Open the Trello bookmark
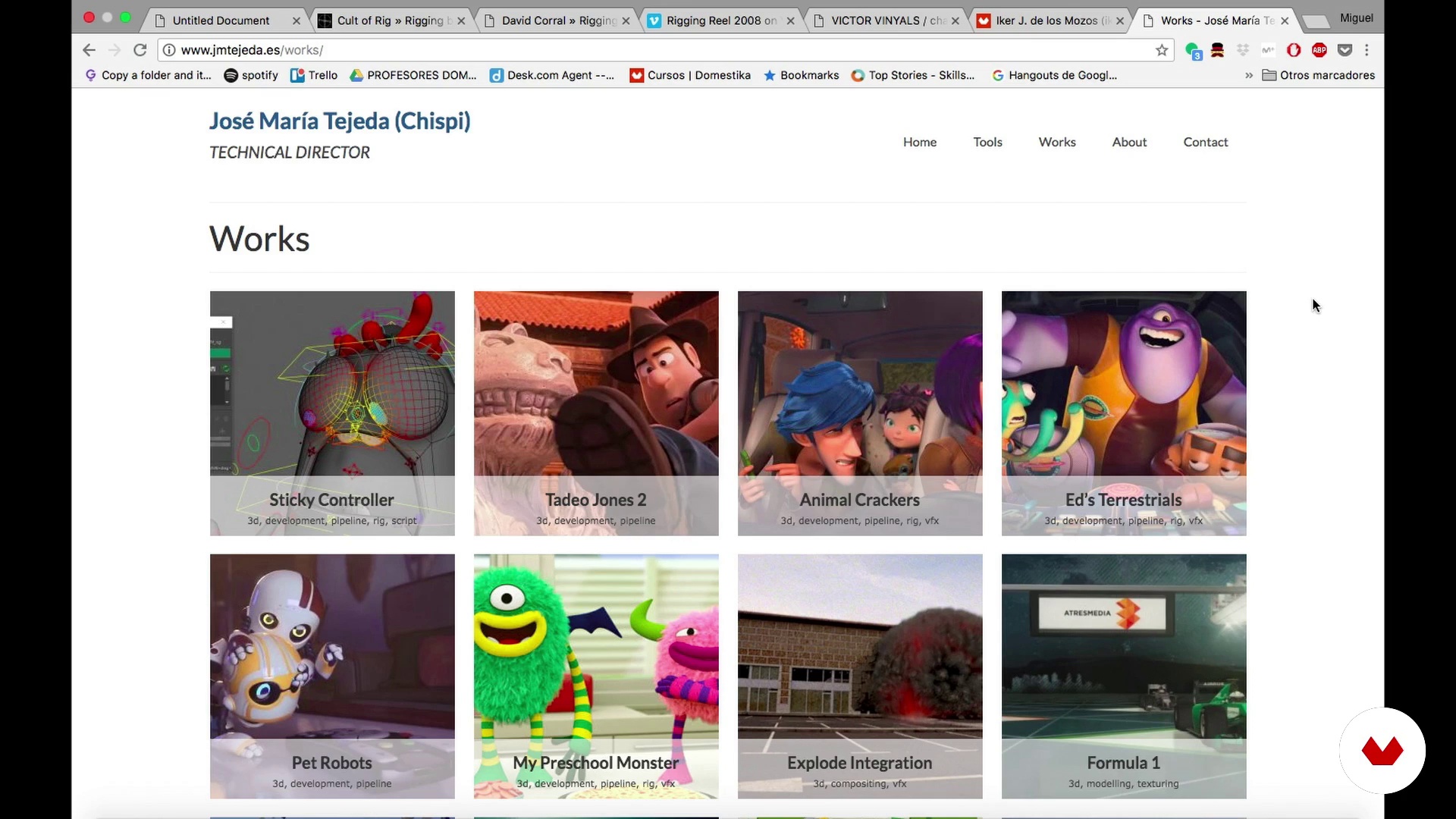The image size is (1456, 819). [314, 75]
